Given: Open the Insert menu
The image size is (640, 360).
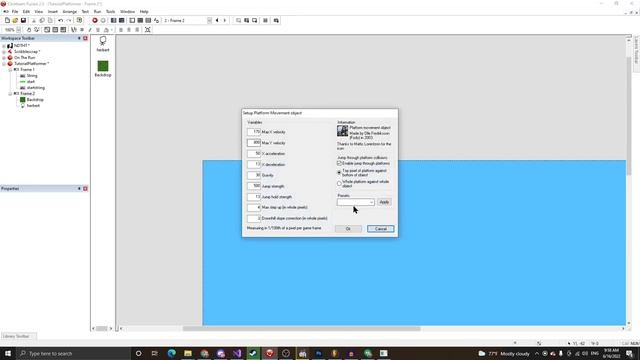Looking at the screenshot, I should coord(53,12).
